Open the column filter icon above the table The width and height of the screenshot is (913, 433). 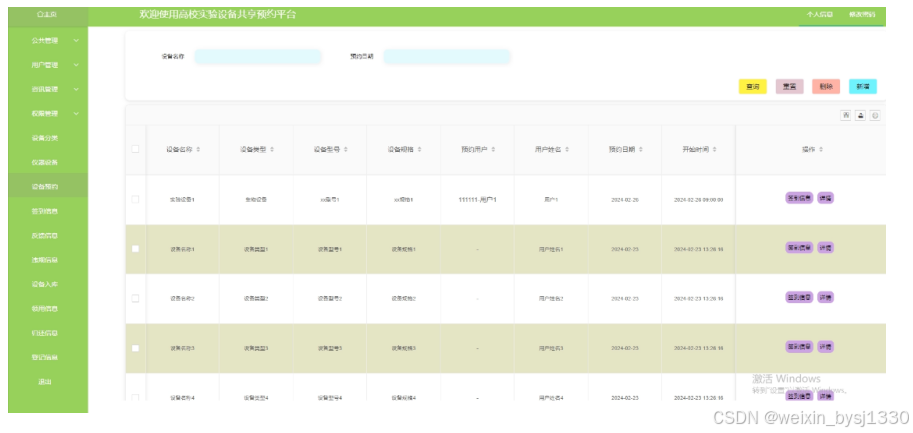coord(845,116)
